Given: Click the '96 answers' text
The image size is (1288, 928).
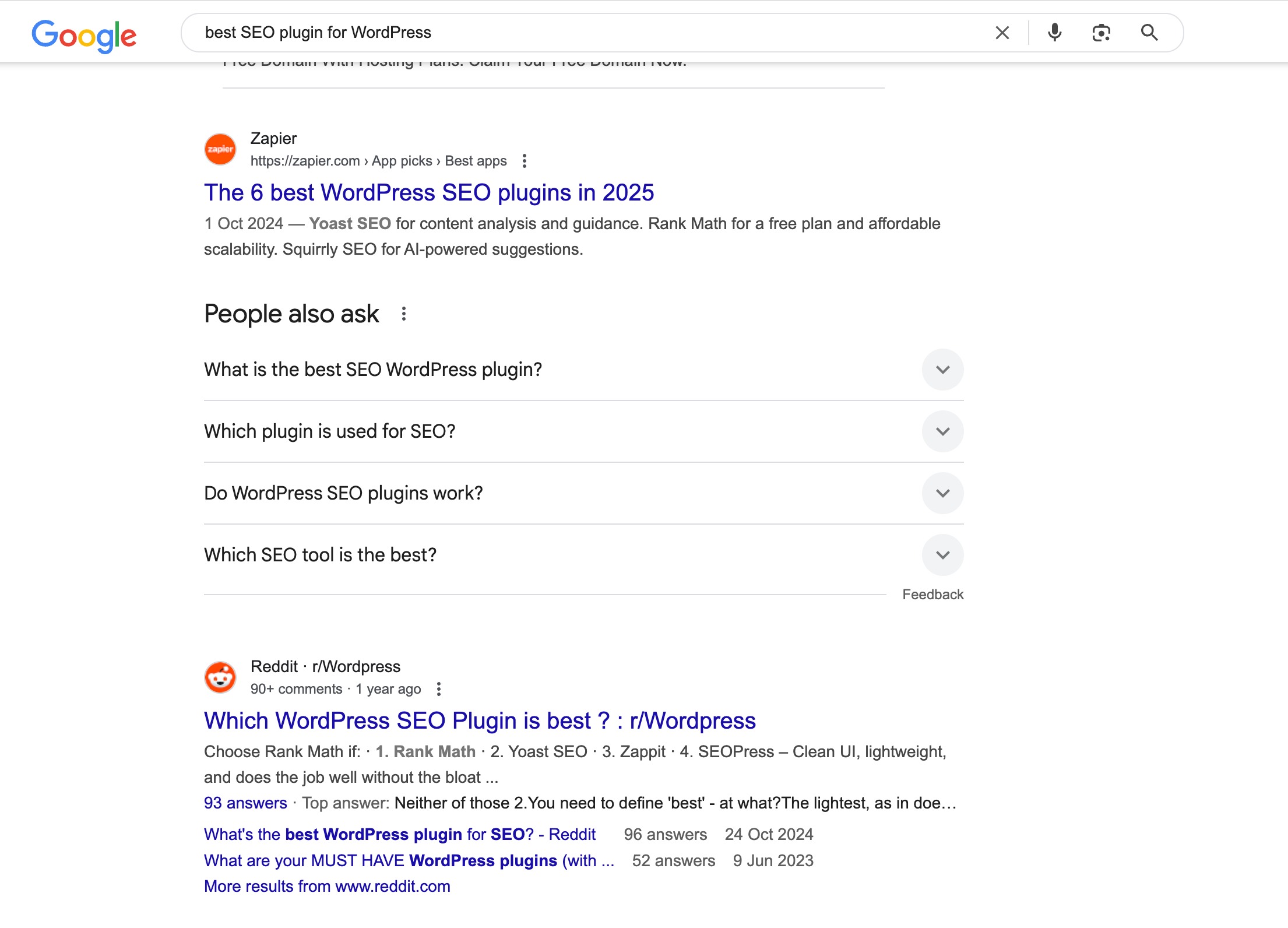Looking at the screenshot, I should 665,835.
